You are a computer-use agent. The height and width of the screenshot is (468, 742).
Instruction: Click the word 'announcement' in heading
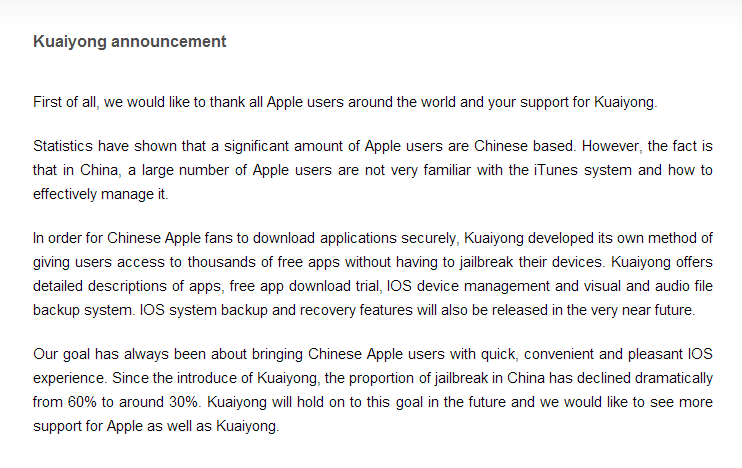coord(168,42)
